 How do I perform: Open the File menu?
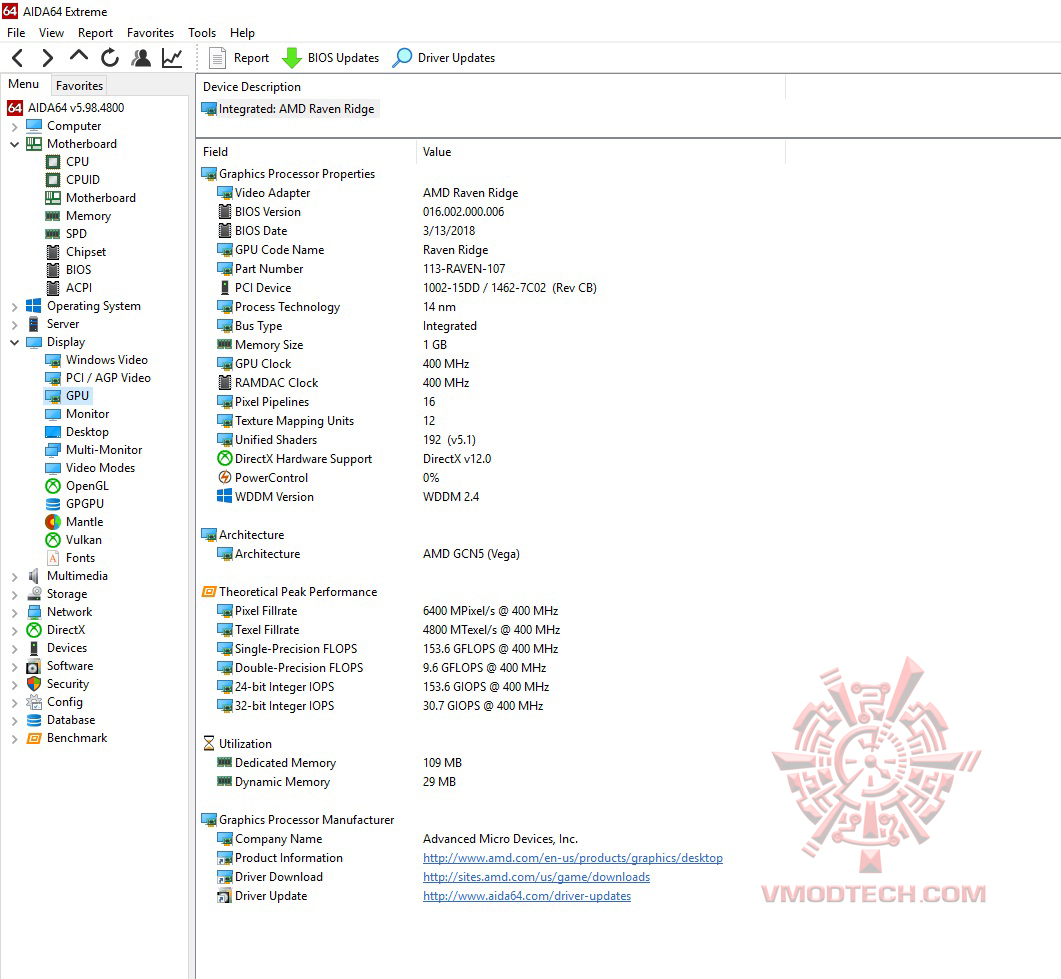tap(16, 32)
